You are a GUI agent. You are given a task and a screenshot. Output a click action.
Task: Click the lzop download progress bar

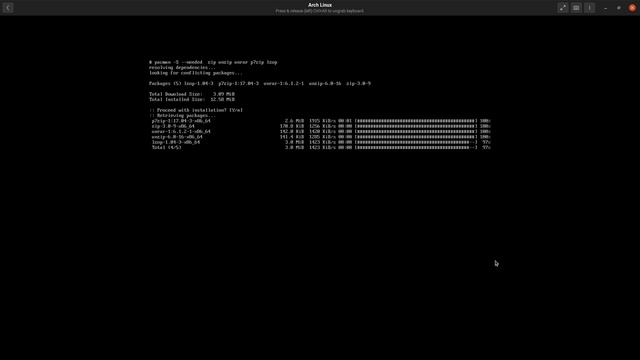coord(416,142)
